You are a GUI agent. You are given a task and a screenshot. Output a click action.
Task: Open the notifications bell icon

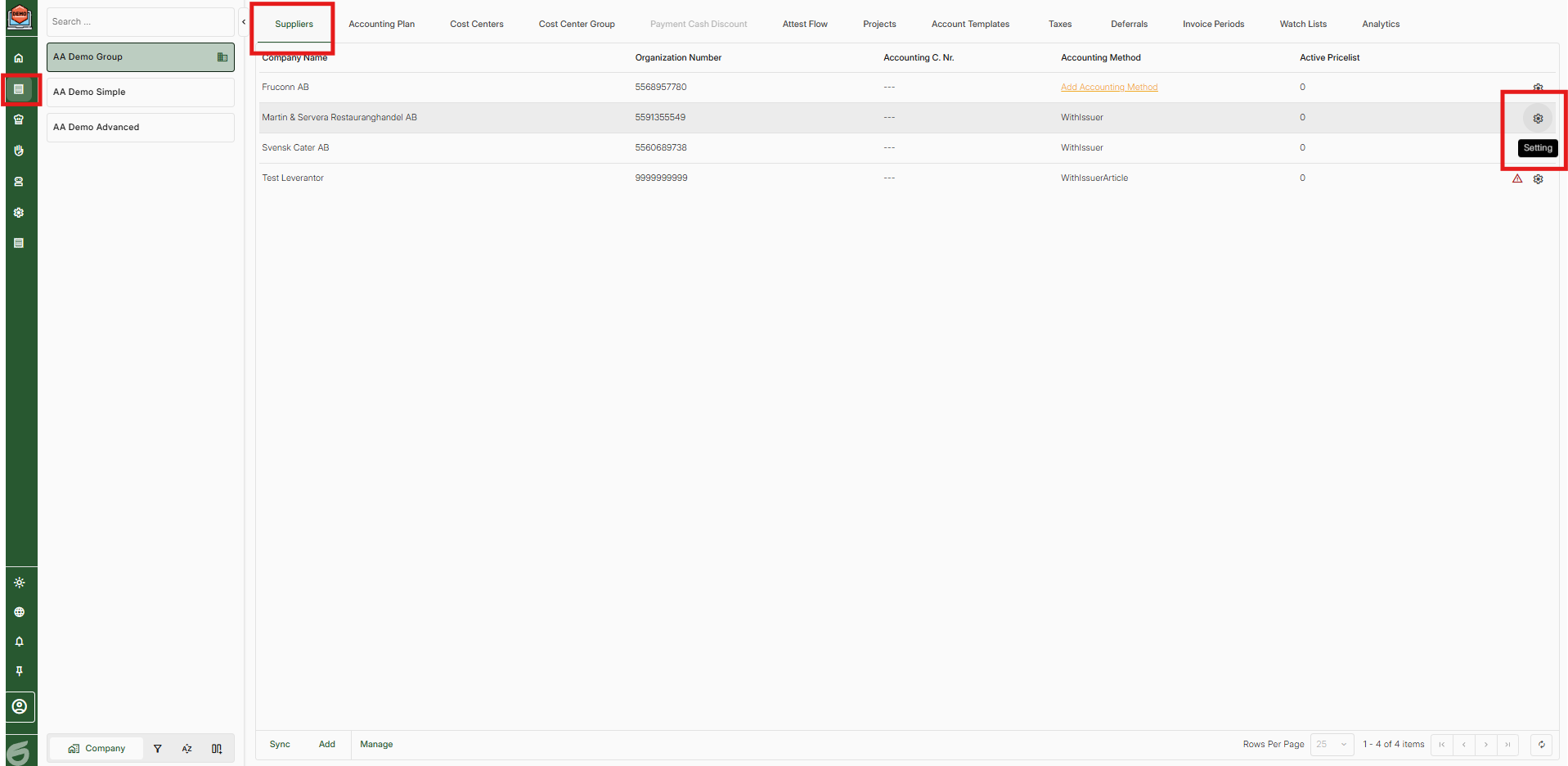[x=20, y=642]
